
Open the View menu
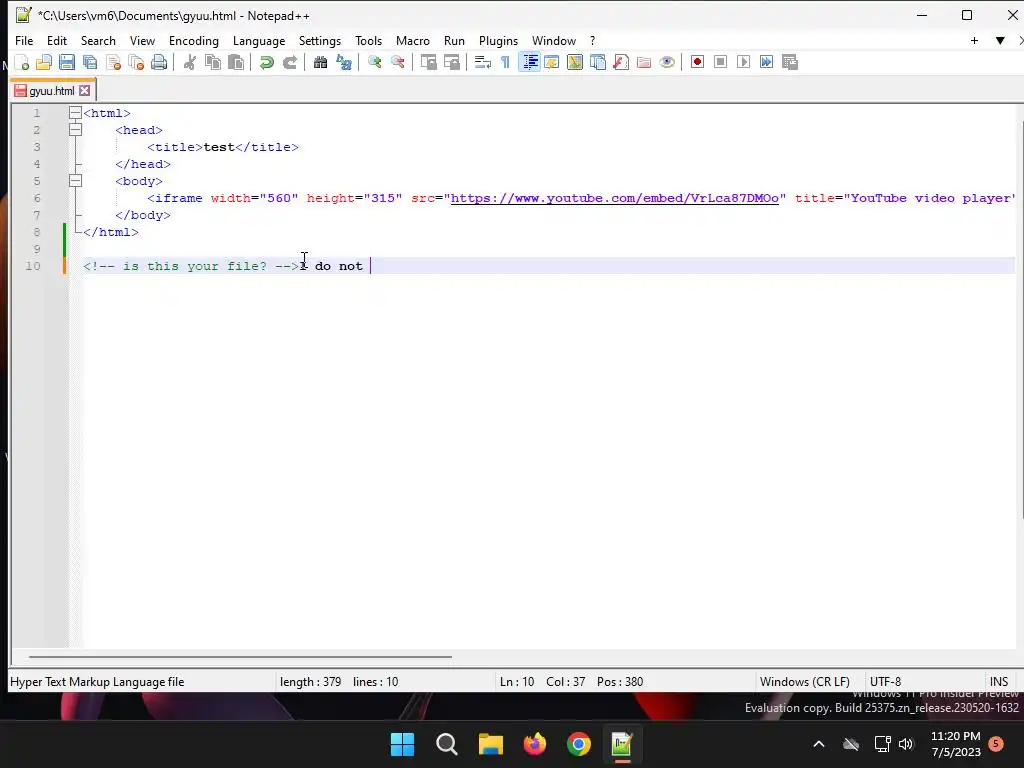coord(142,40)
